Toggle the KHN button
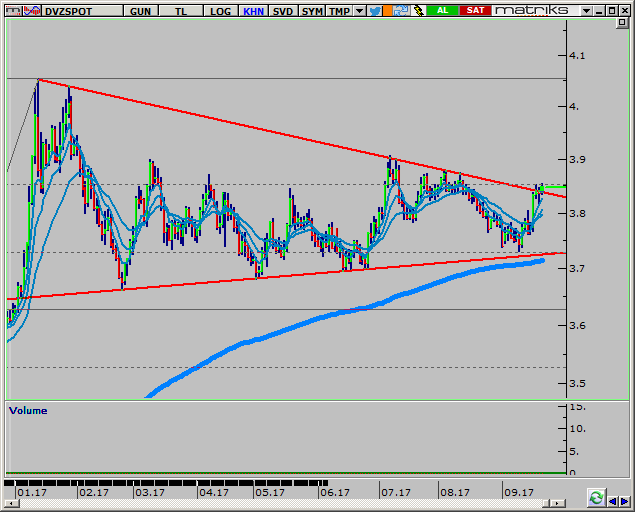 point(254,11)
